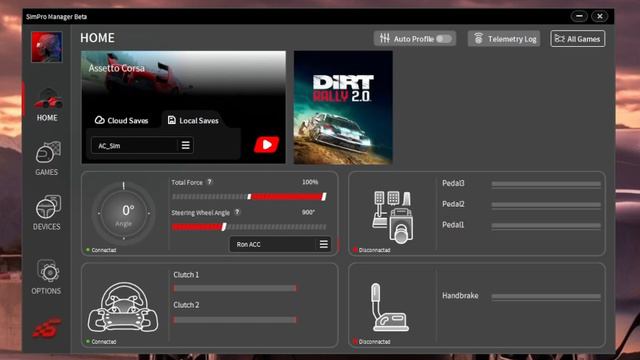Click the Total Force help icon
Image resolution: width=640 pixels, height=360 pixels.
click(x=209, y=182)
